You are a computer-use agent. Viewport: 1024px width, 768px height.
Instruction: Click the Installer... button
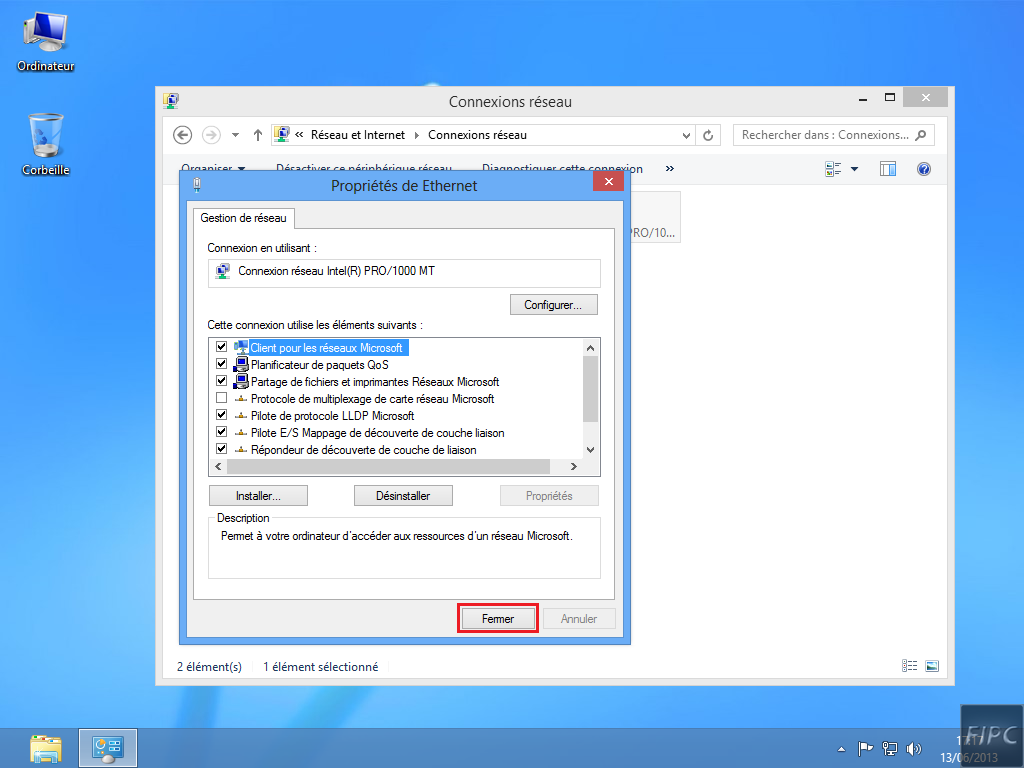click(258, 496)
